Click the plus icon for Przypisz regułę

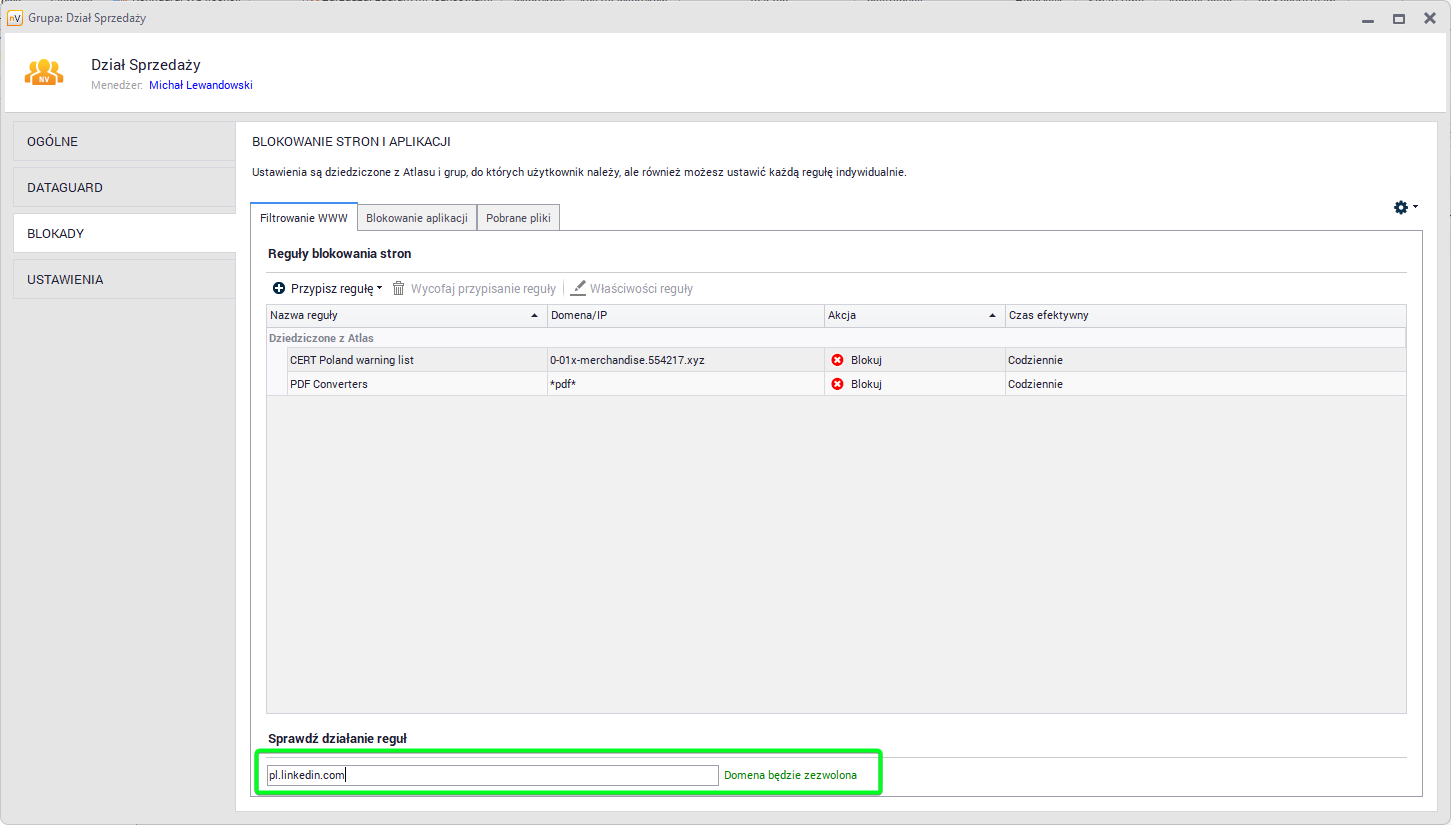tap(278, 288)
